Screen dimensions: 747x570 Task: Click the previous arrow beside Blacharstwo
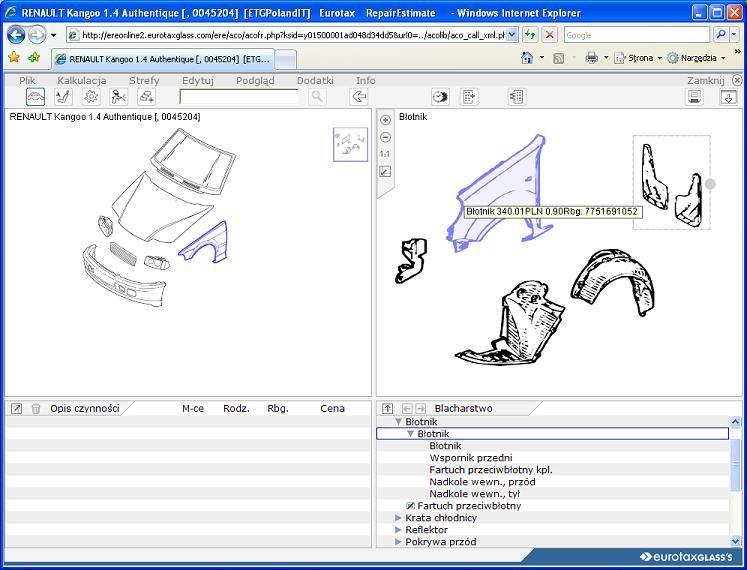407,408
